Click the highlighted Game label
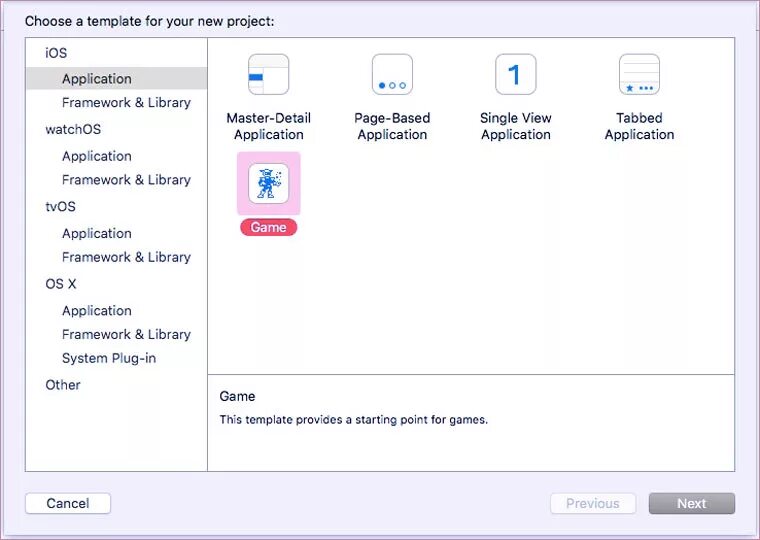Viewport: 760px width, 540px height. tap(269, 227)
